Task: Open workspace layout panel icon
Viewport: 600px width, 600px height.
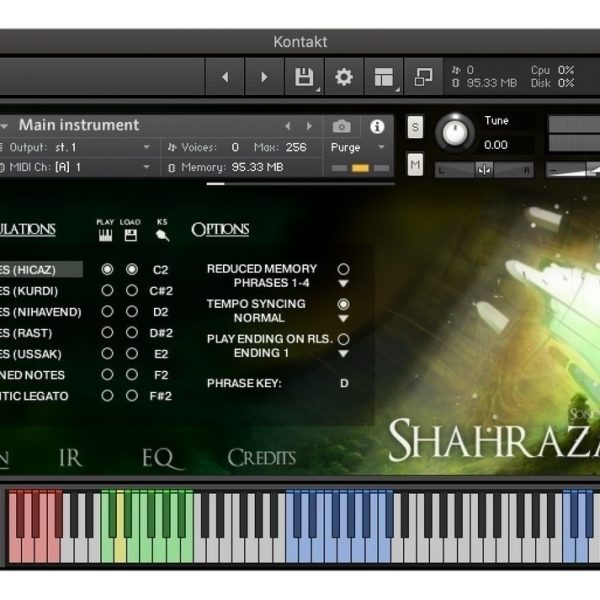Action: (x=384, y=77)
